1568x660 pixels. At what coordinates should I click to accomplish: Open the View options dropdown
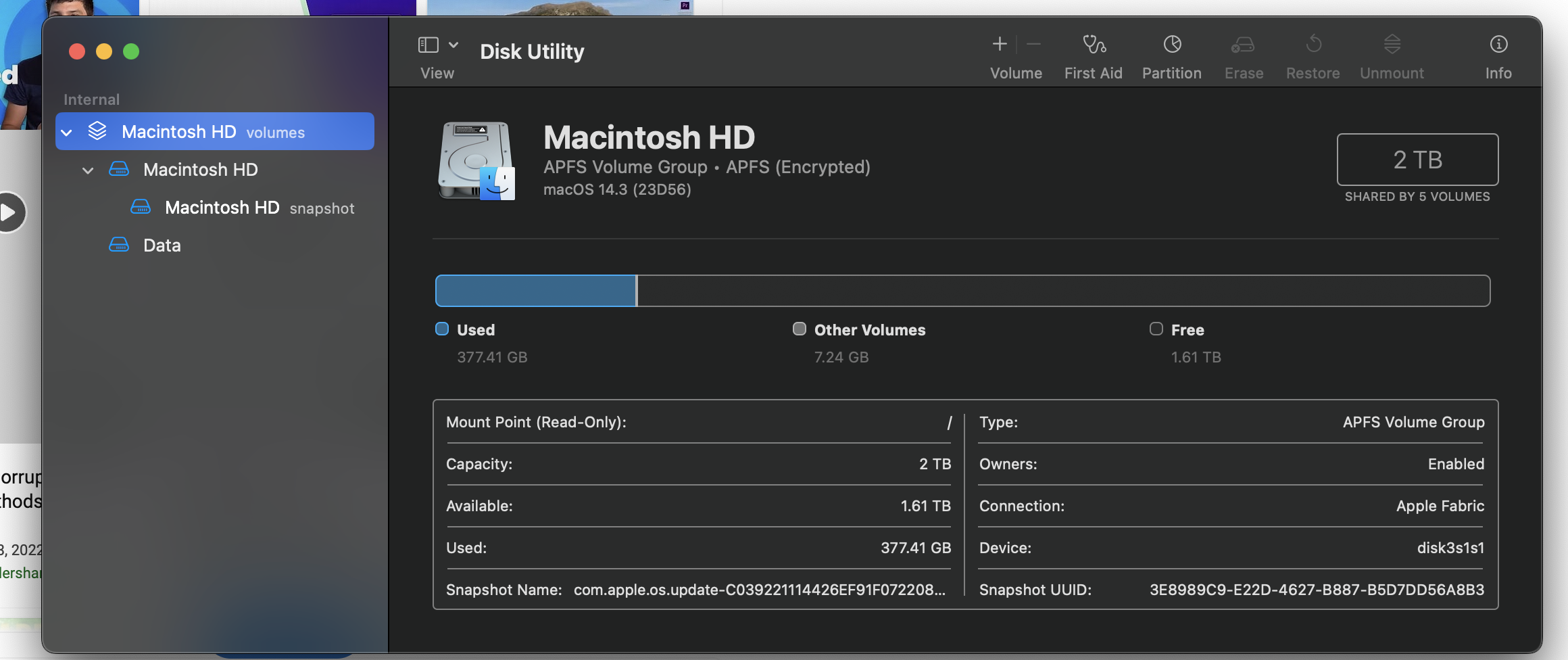click(451, 43)
